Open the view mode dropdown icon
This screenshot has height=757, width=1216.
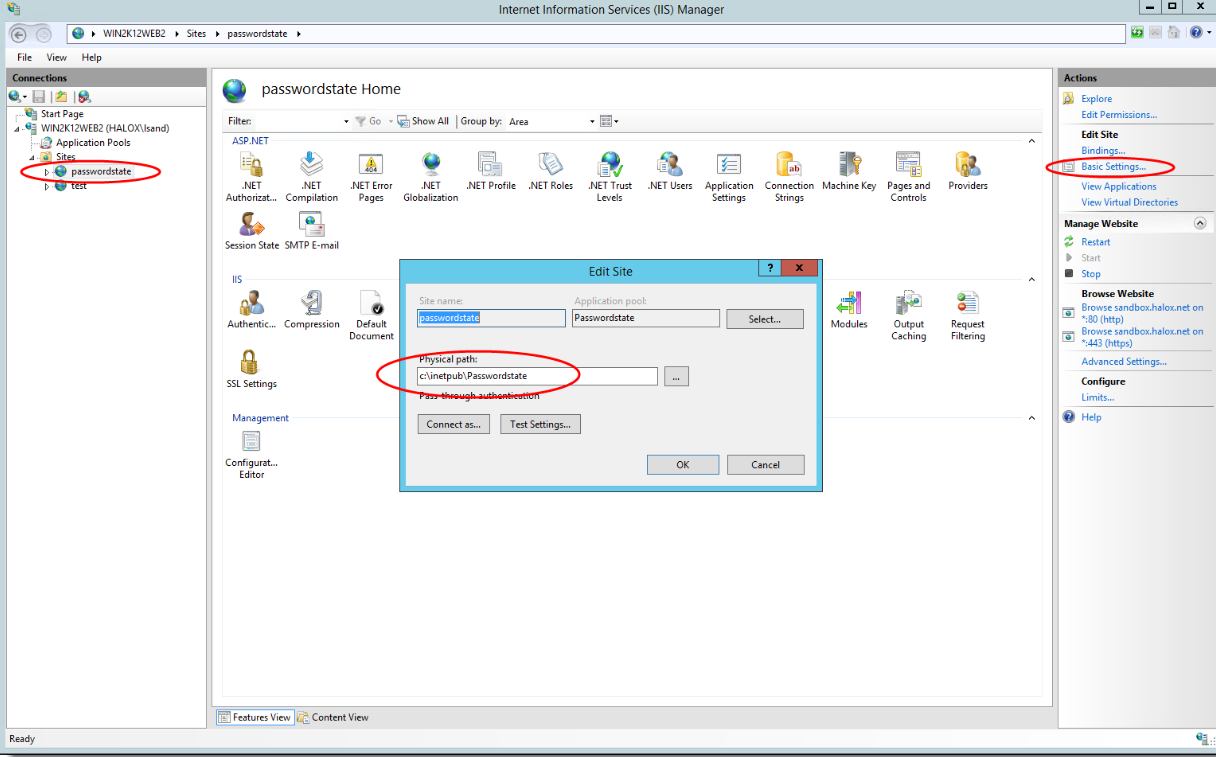click(x=609, y=121)
